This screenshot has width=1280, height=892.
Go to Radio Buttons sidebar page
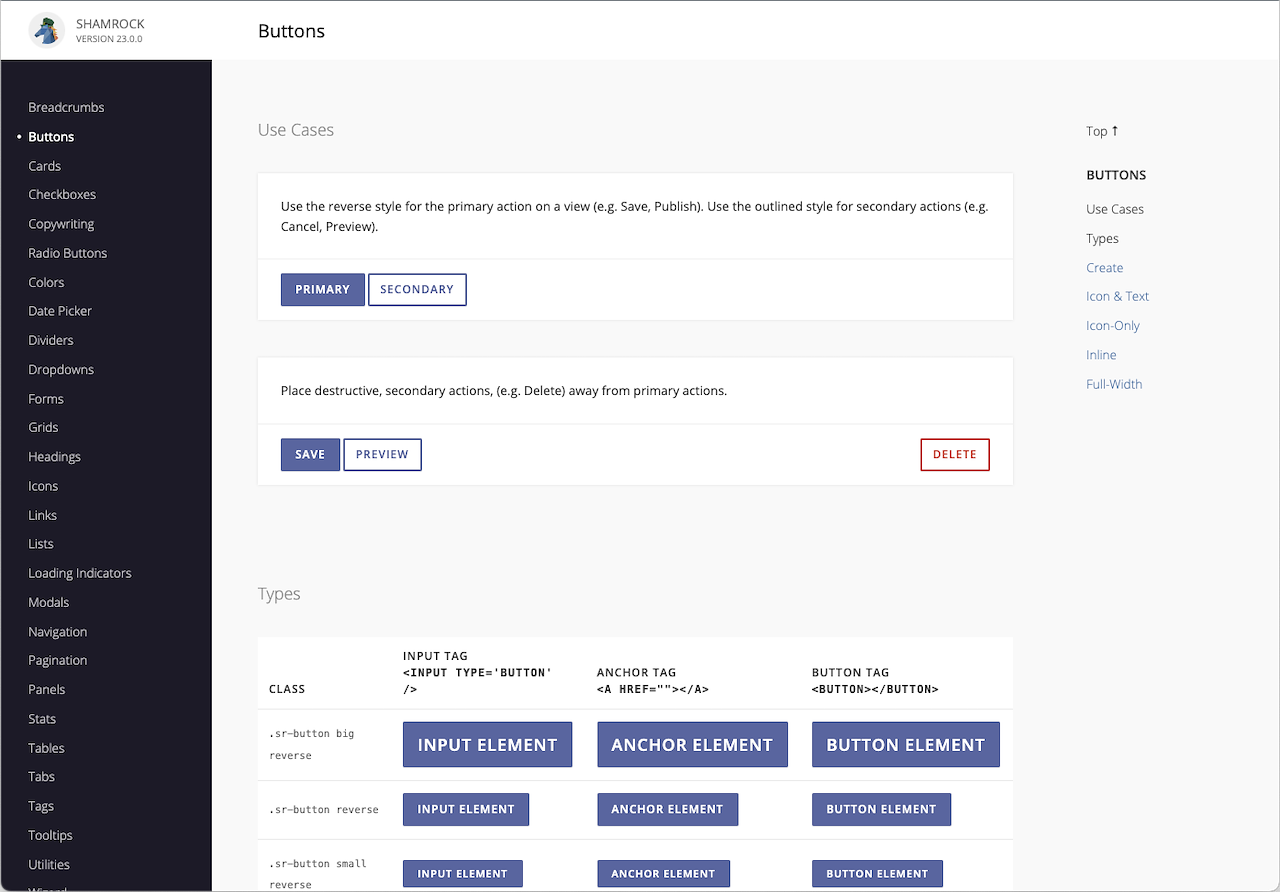(67, 253)
